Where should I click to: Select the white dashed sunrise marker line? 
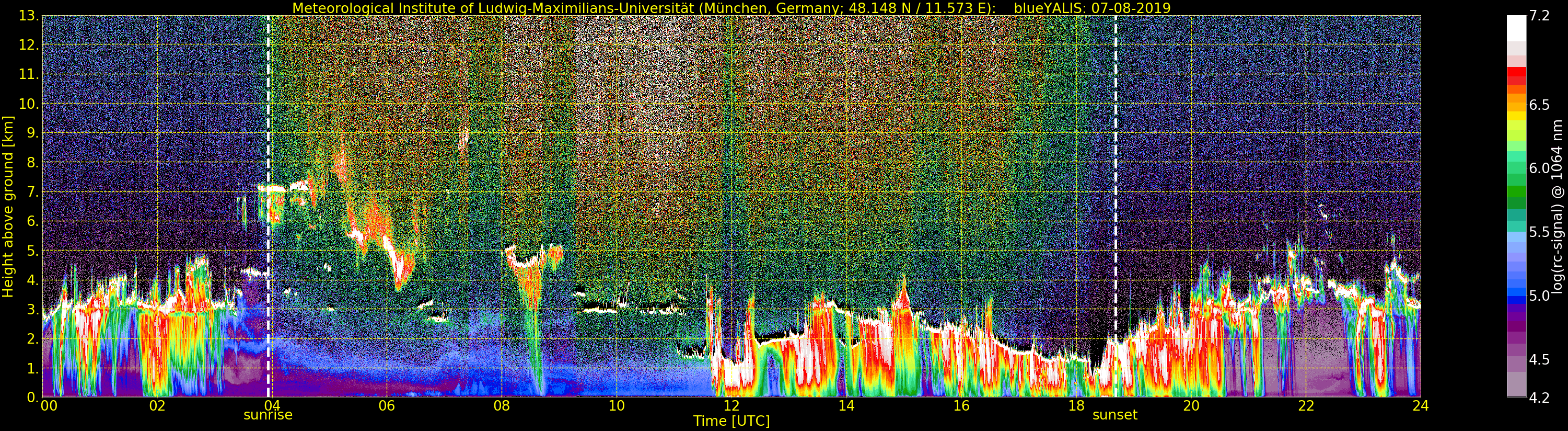(x=268, y=207)
